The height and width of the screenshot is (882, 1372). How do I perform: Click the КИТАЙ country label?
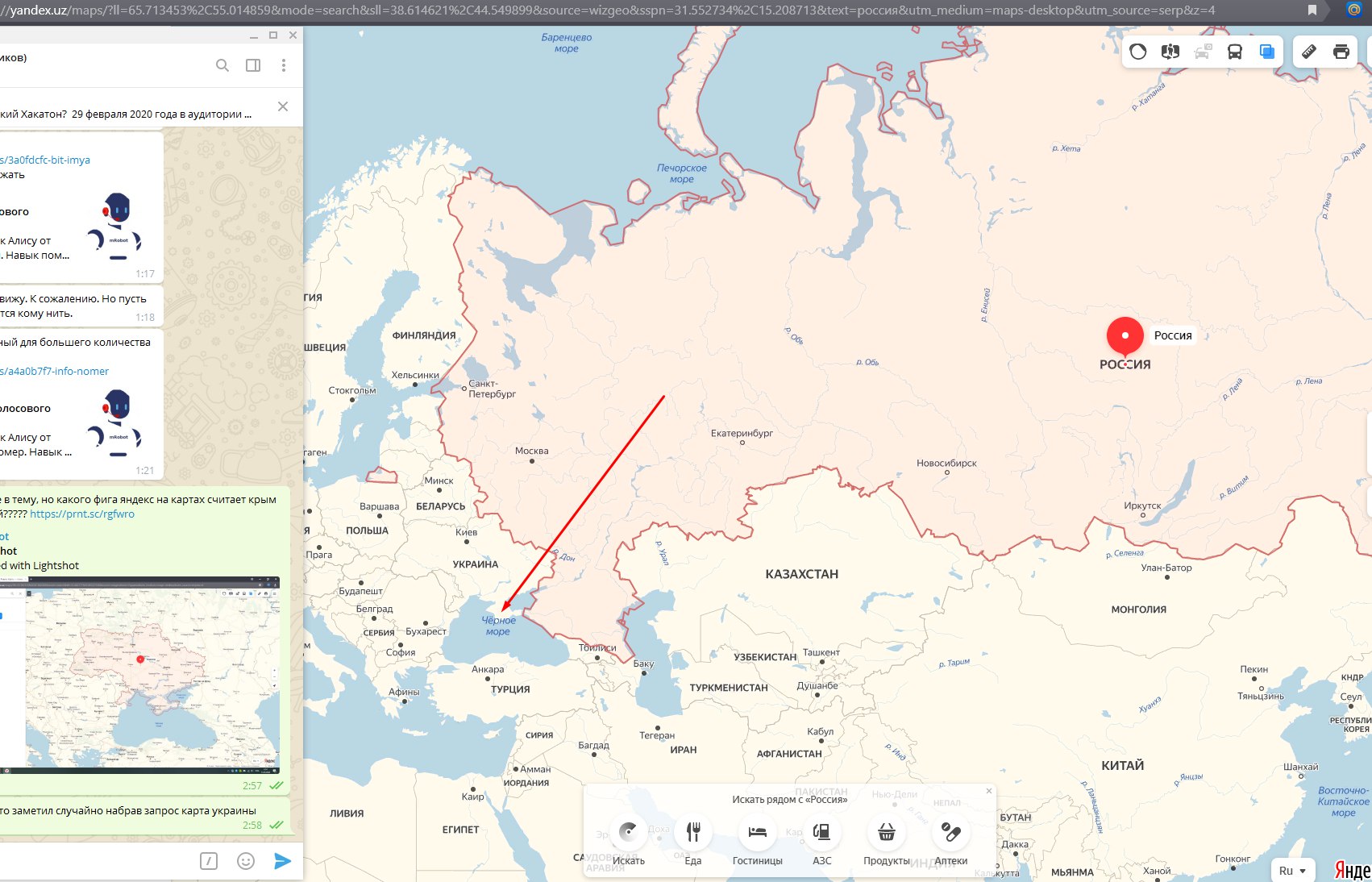click(x=1123, y=765)
